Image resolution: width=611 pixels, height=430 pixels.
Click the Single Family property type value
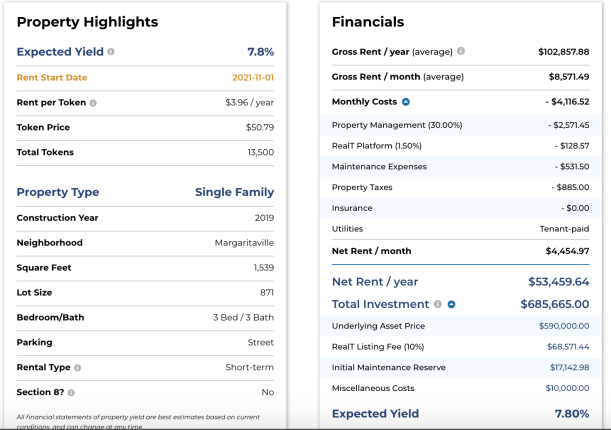(234, 192)
